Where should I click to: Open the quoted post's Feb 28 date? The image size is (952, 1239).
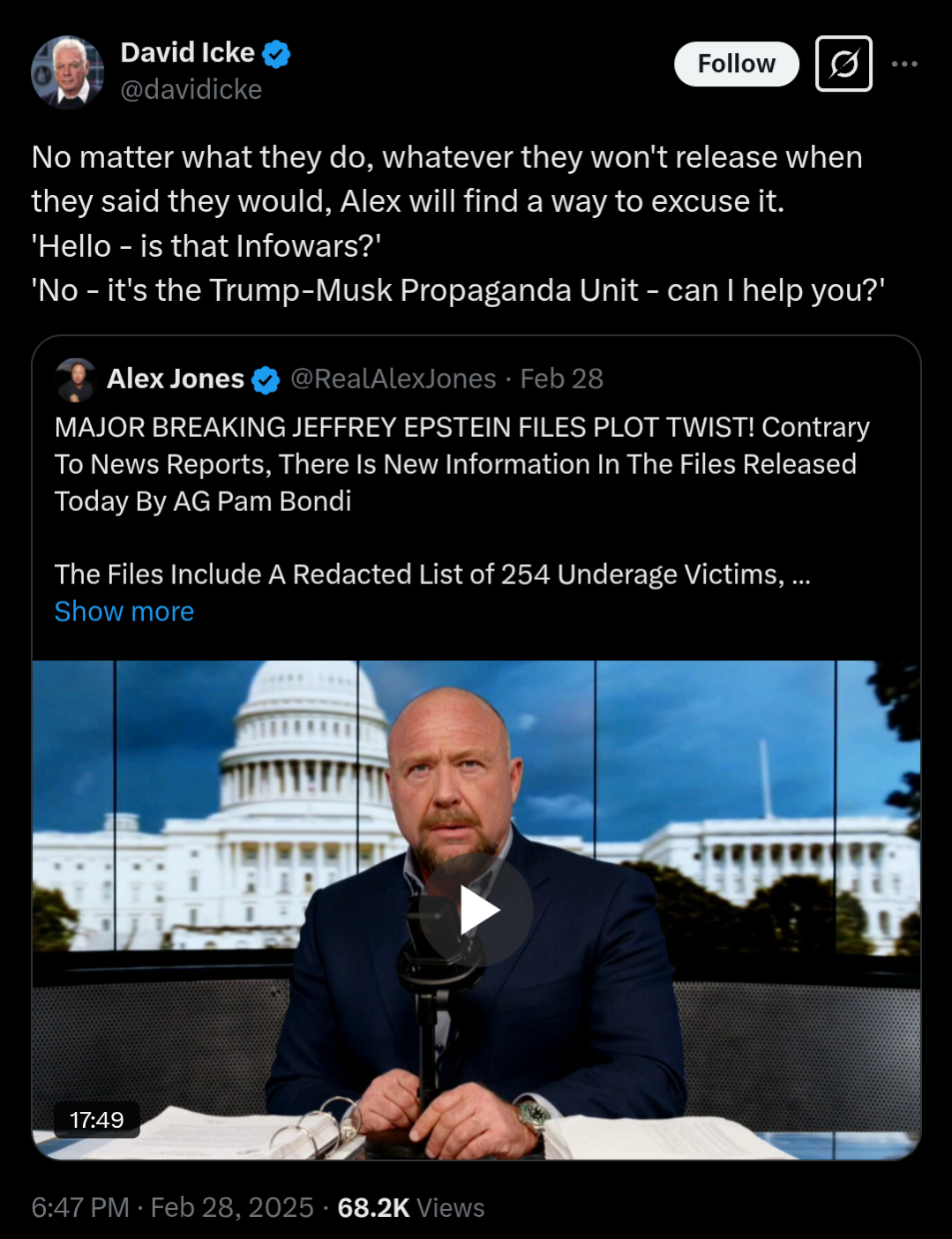[561, 379]
